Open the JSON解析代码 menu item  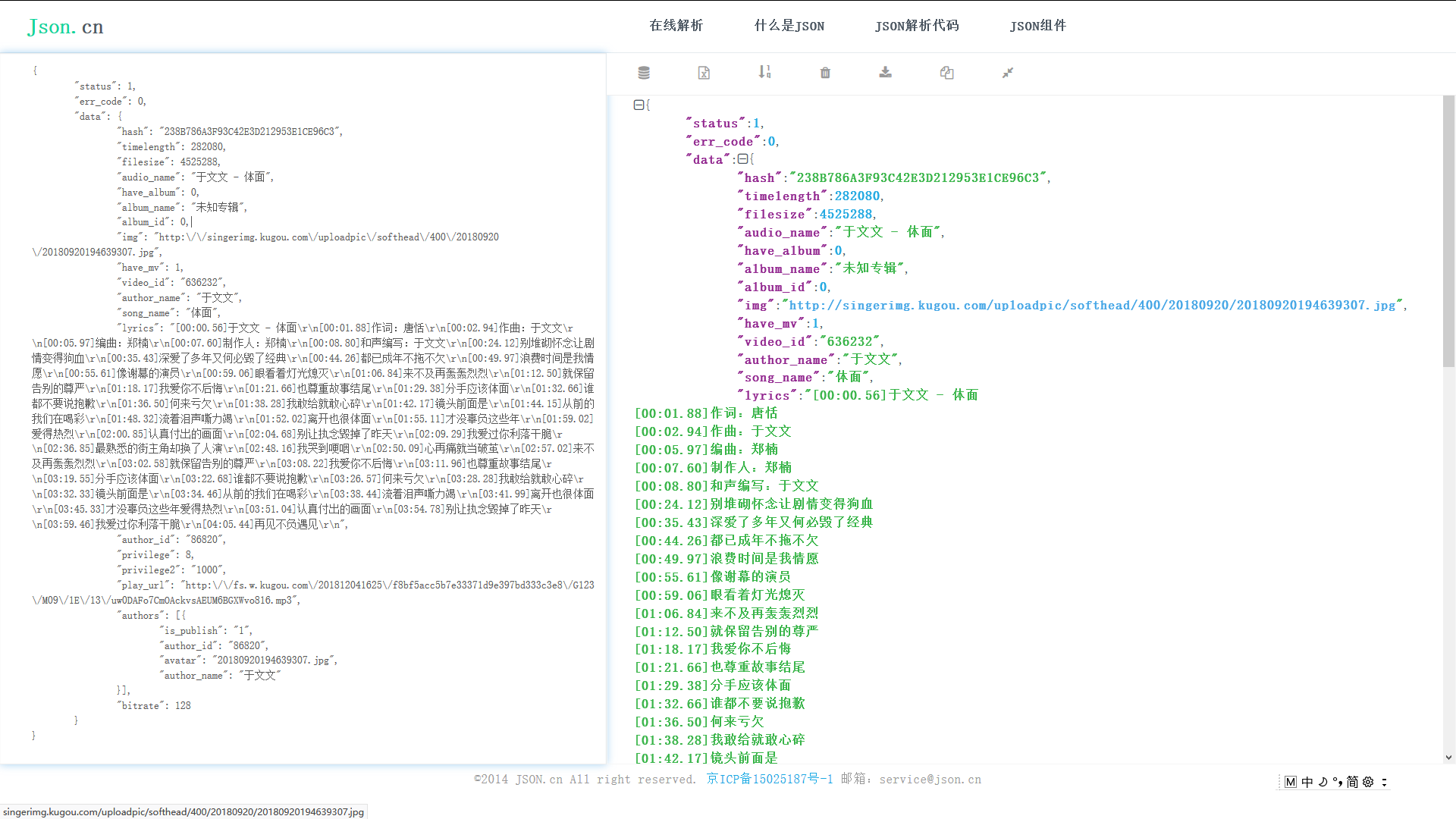click(917, 26)
